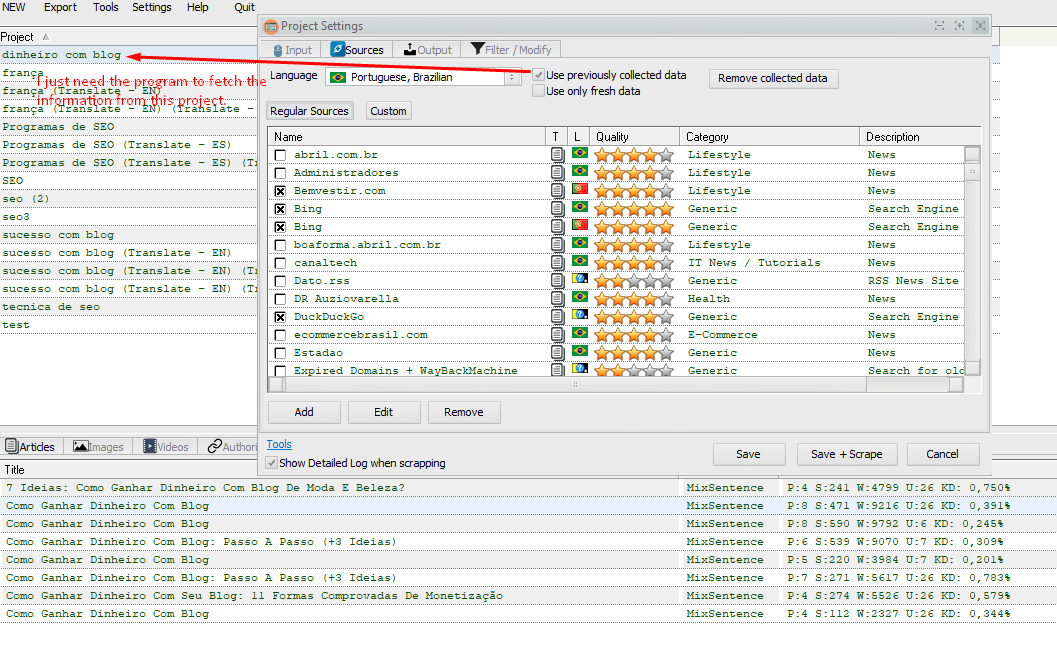Enable the Administradores source checkbox
The height and width of the screenshot is (655, 1057).
pyautogui.click(x=280, y=173)
